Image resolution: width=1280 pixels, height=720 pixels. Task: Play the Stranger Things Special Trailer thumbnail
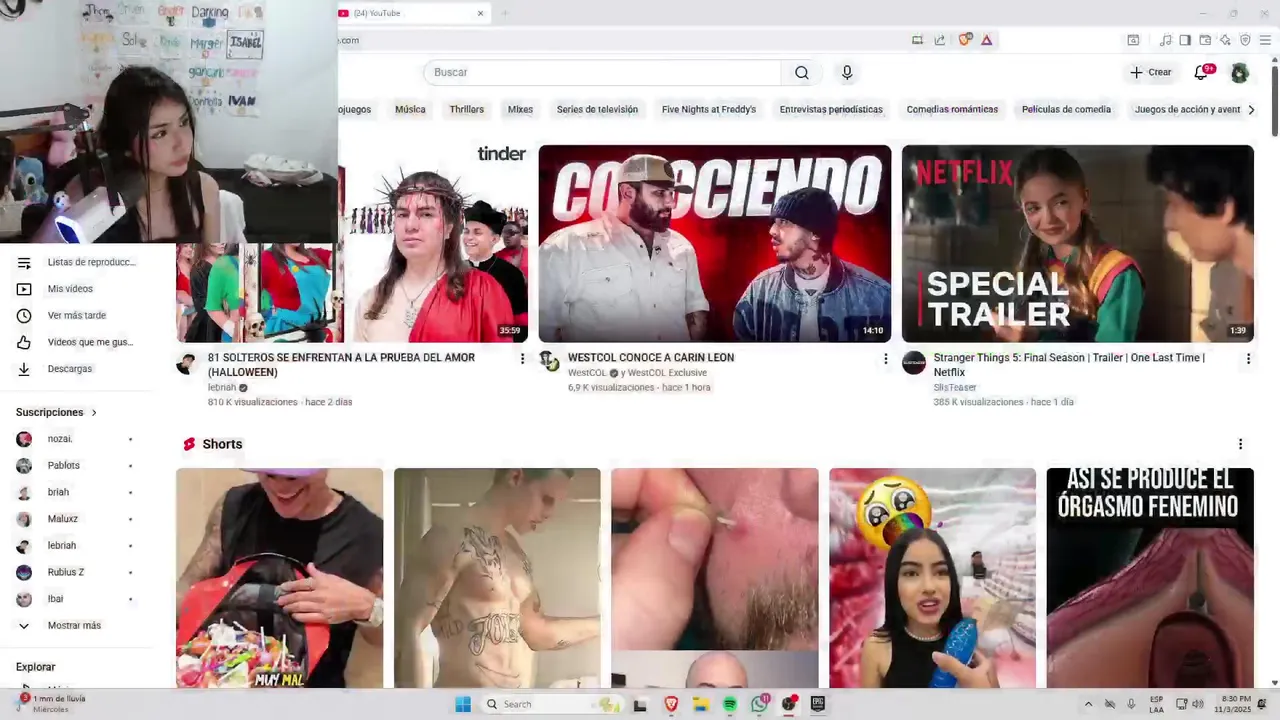pyautogui.click(x=1078, y=243)
